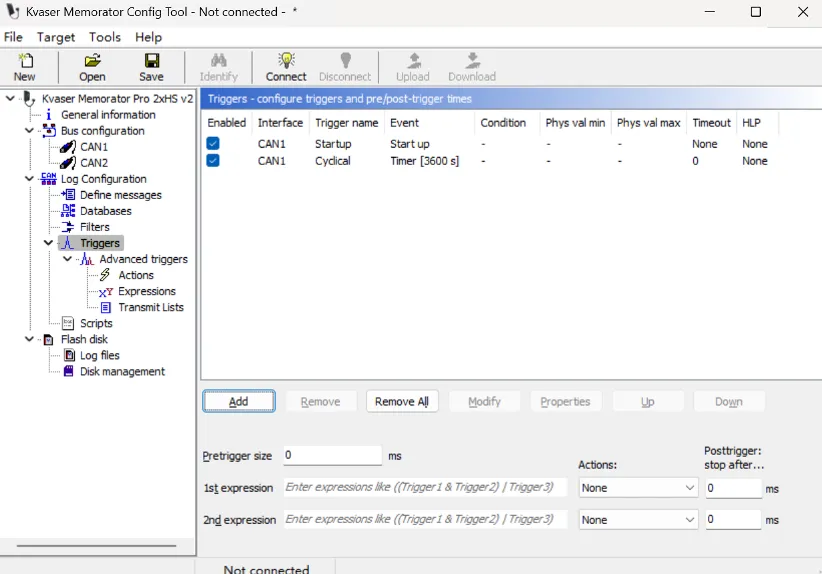Click the Identify binoculars icon
The height and width of the screenshot is (574, 822).
(x=219, y=61)
